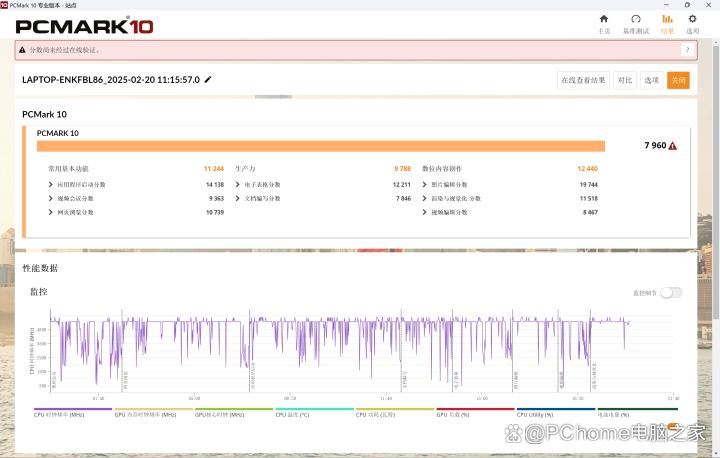Click the question mark help icon in banner
This screenshot has width=720, height=458.
[x=687, y=49]
